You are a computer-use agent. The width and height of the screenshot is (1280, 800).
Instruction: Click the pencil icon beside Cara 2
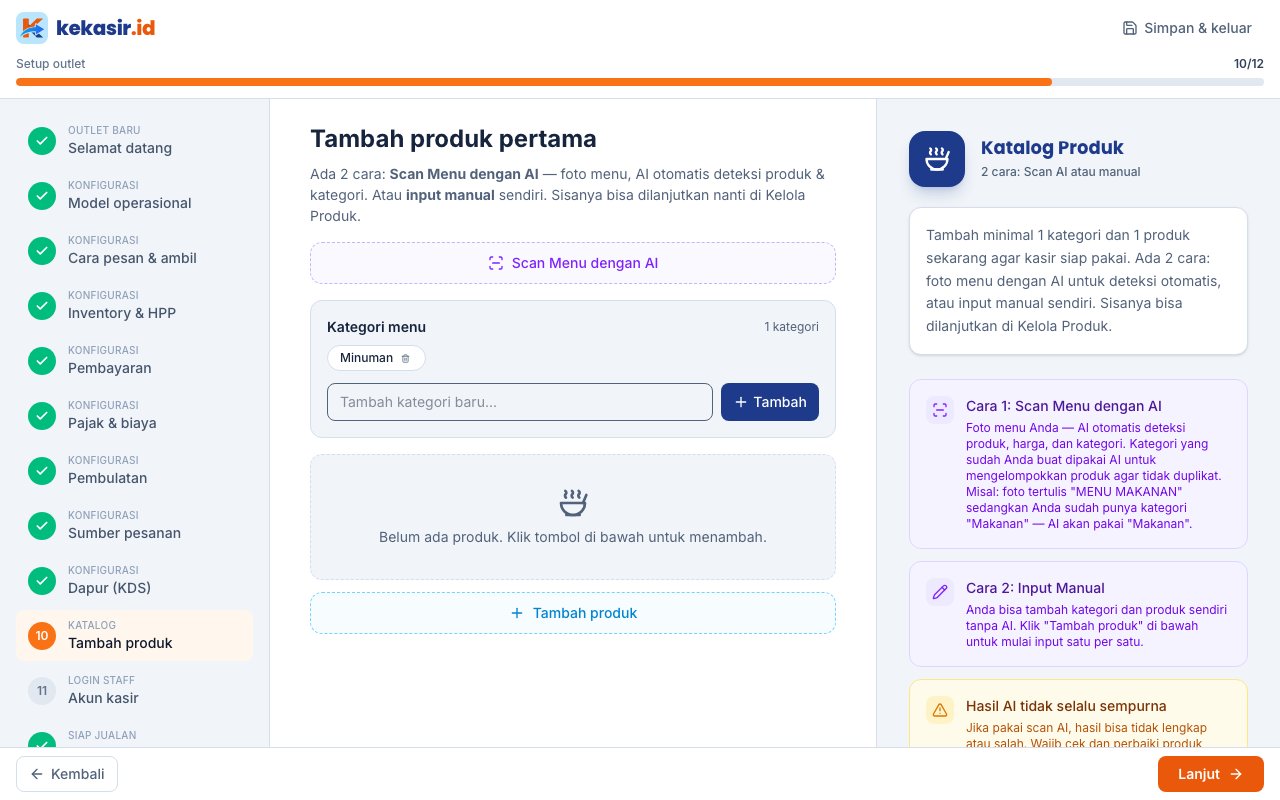tap(940, 591)
